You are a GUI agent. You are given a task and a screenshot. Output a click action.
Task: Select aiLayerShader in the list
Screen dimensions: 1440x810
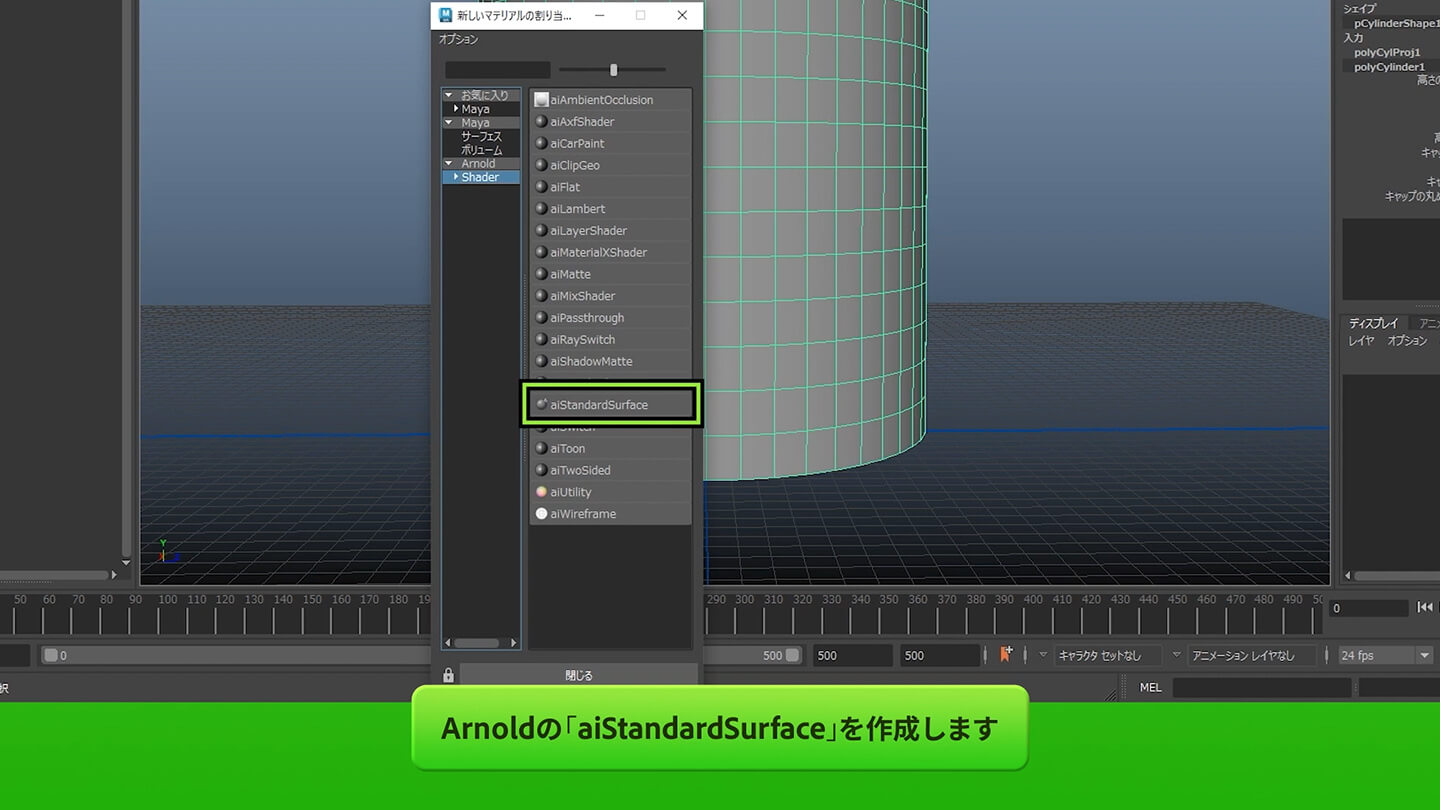tap(611, 231)
